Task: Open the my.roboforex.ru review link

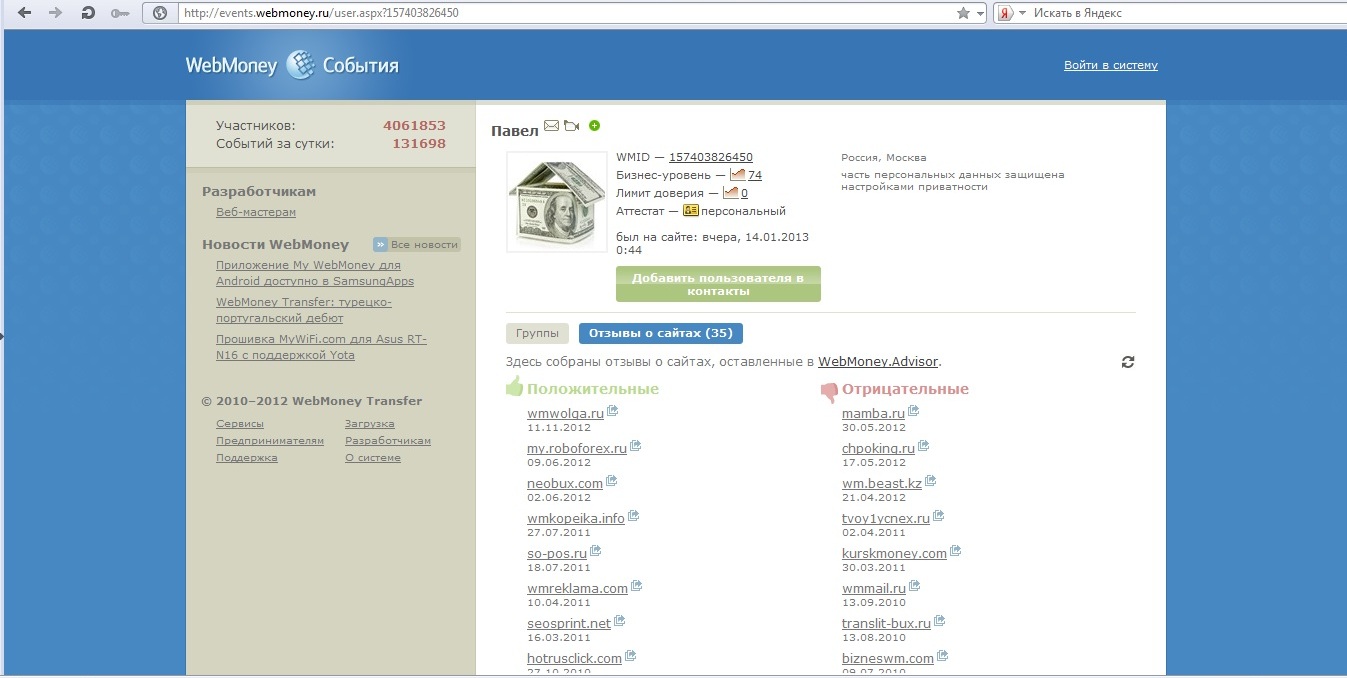Action: [577, 449]
